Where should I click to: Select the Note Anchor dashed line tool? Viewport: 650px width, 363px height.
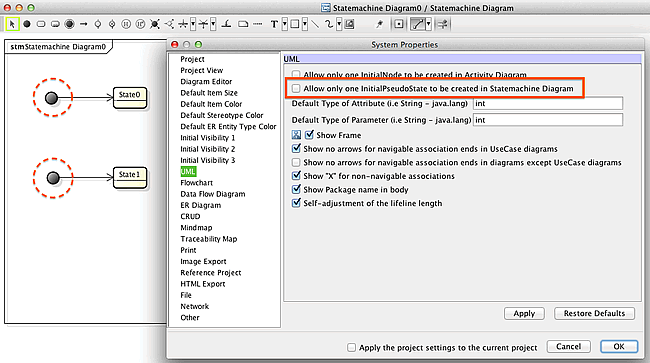(257, 24)
